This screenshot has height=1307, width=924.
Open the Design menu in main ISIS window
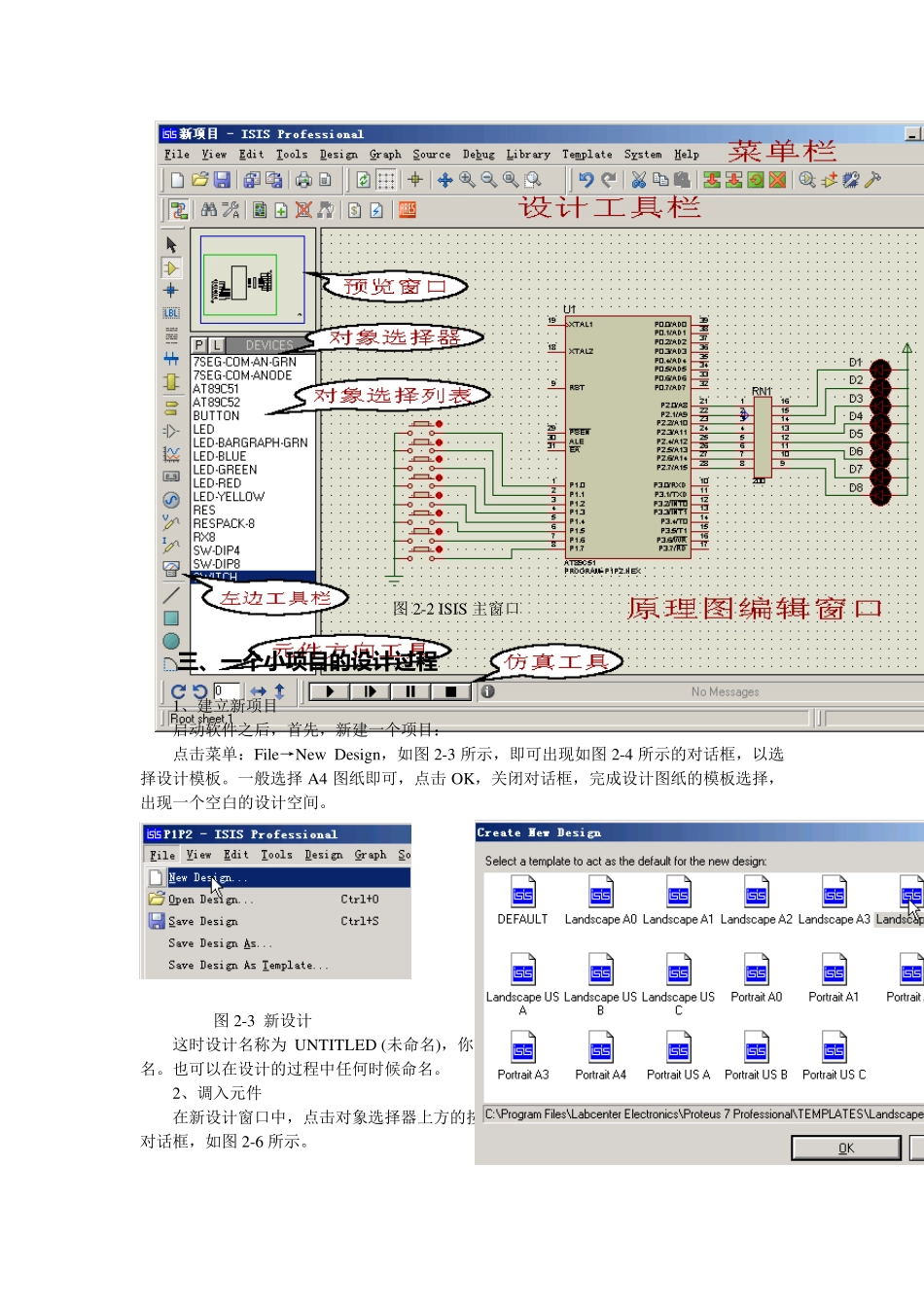[x=338, y=155]
